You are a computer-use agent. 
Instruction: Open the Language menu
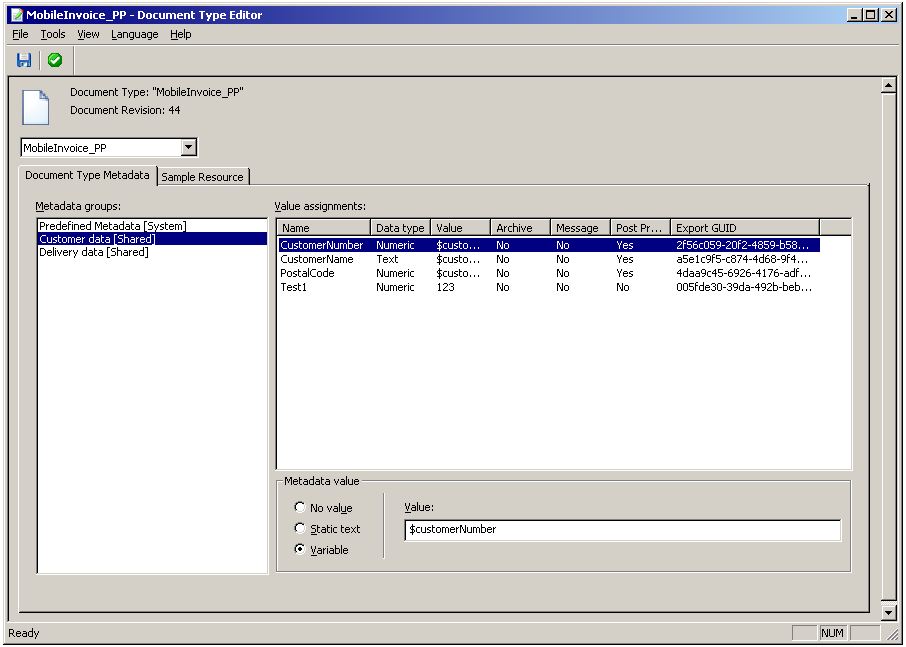click(x=134, y=34)
